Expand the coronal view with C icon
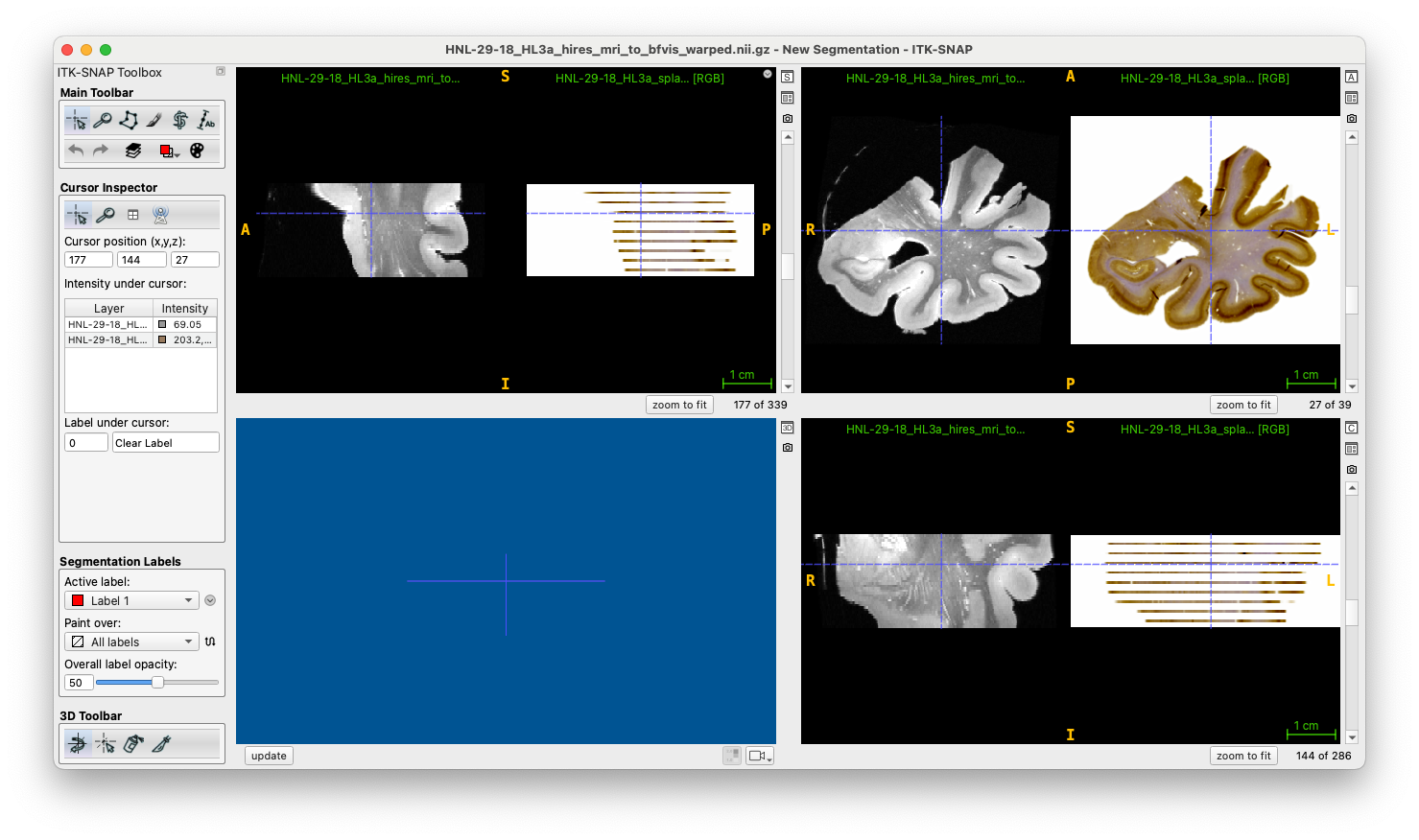Screen dimensions: 1419x840 (x=1351, y=428)
